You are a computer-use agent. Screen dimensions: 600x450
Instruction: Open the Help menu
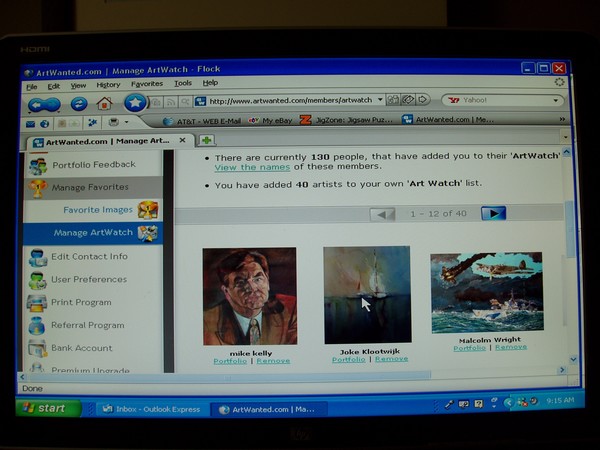click(210, 82)
